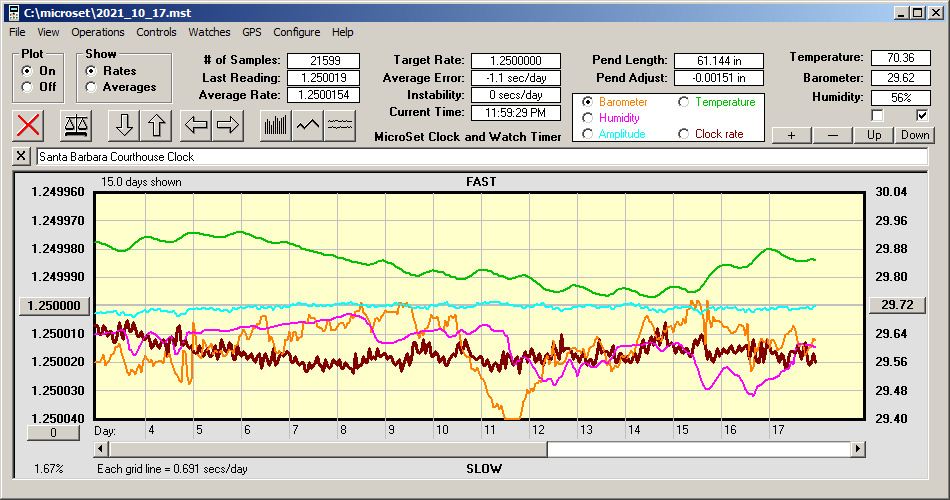
Task: Open the GPS menu
Action: [252, 32]
